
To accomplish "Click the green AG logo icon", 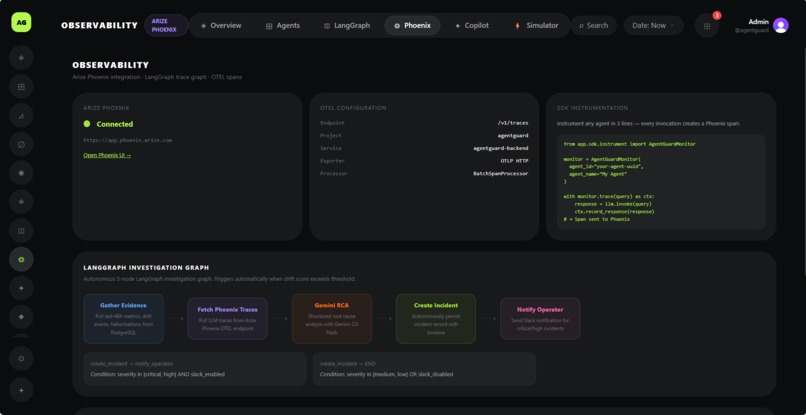I will 21,23.
